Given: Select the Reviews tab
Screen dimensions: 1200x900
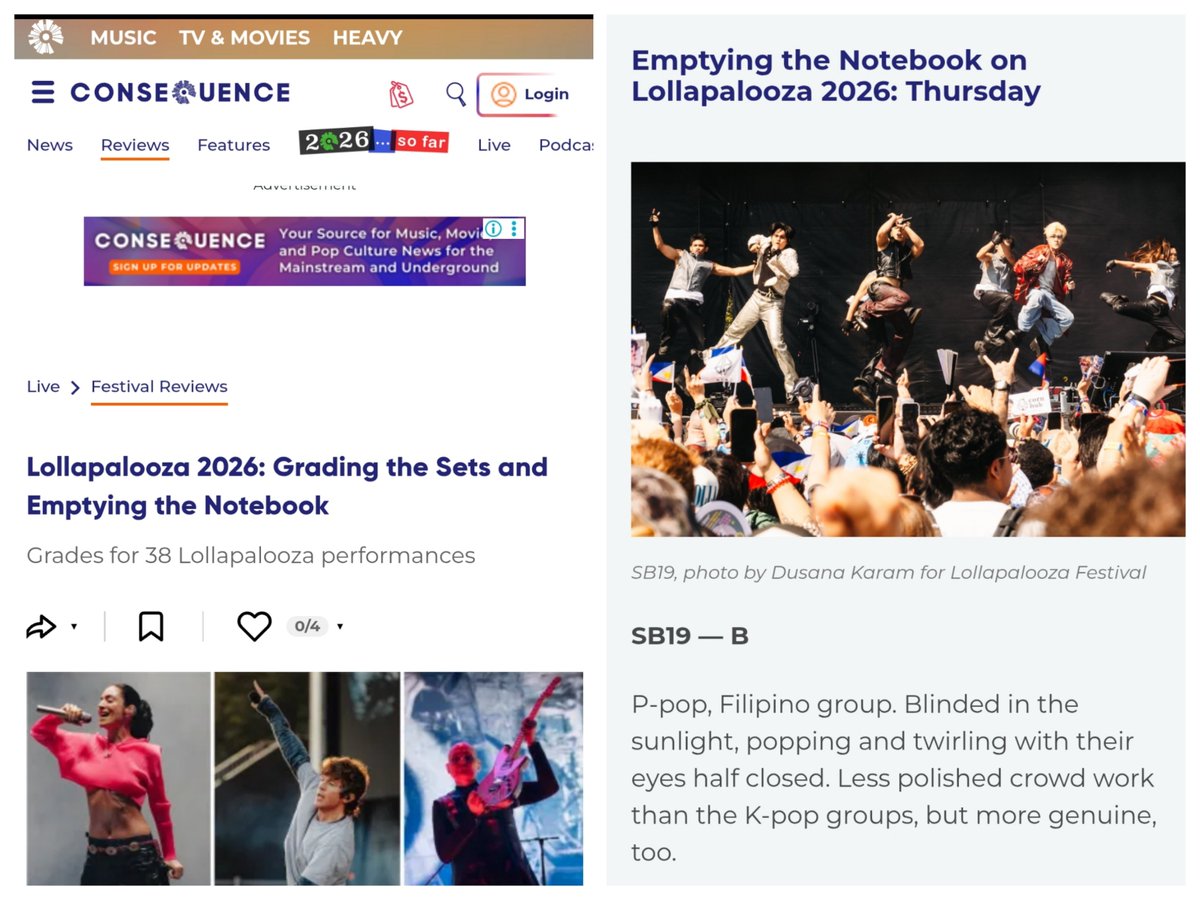Looking at the screenshot, I should point(135,145).
